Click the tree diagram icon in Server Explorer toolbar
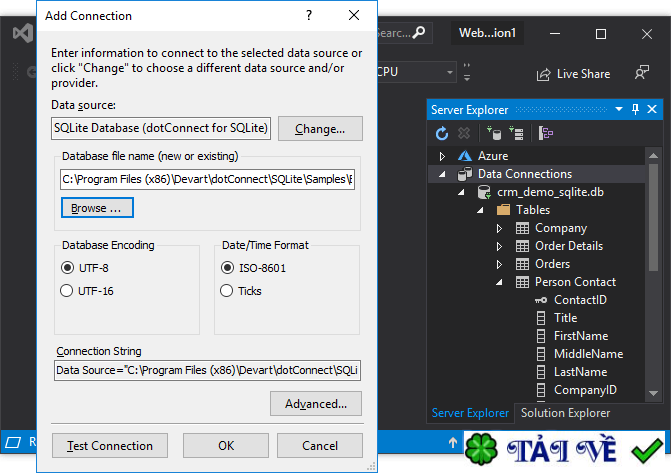671x473 pixels. point(546,134)
